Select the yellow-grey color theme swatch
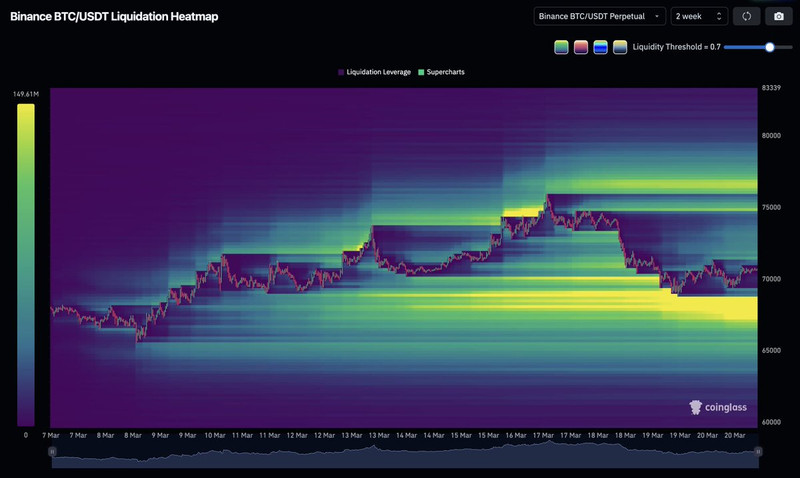The width and height of the screenshot is (800, 478). [620, 47]
